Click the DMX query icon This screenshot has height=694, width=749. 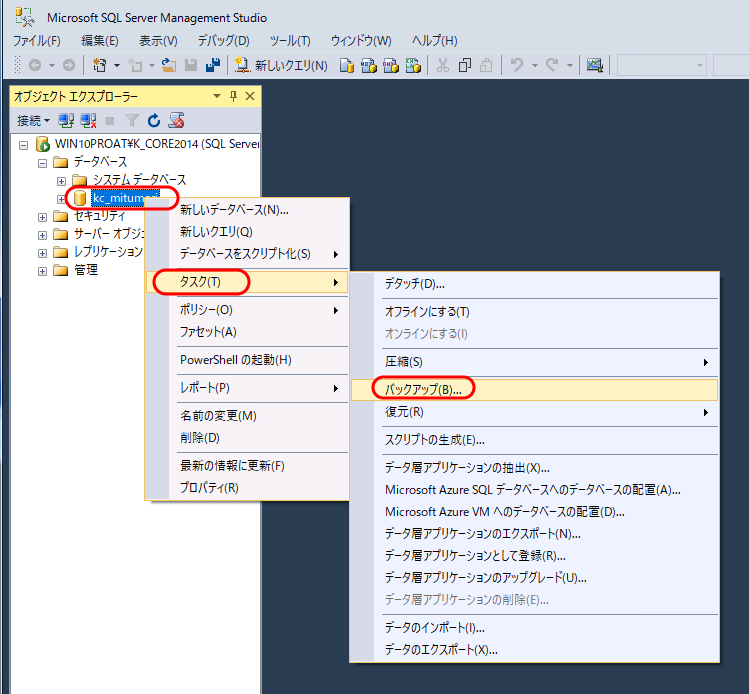391,65
